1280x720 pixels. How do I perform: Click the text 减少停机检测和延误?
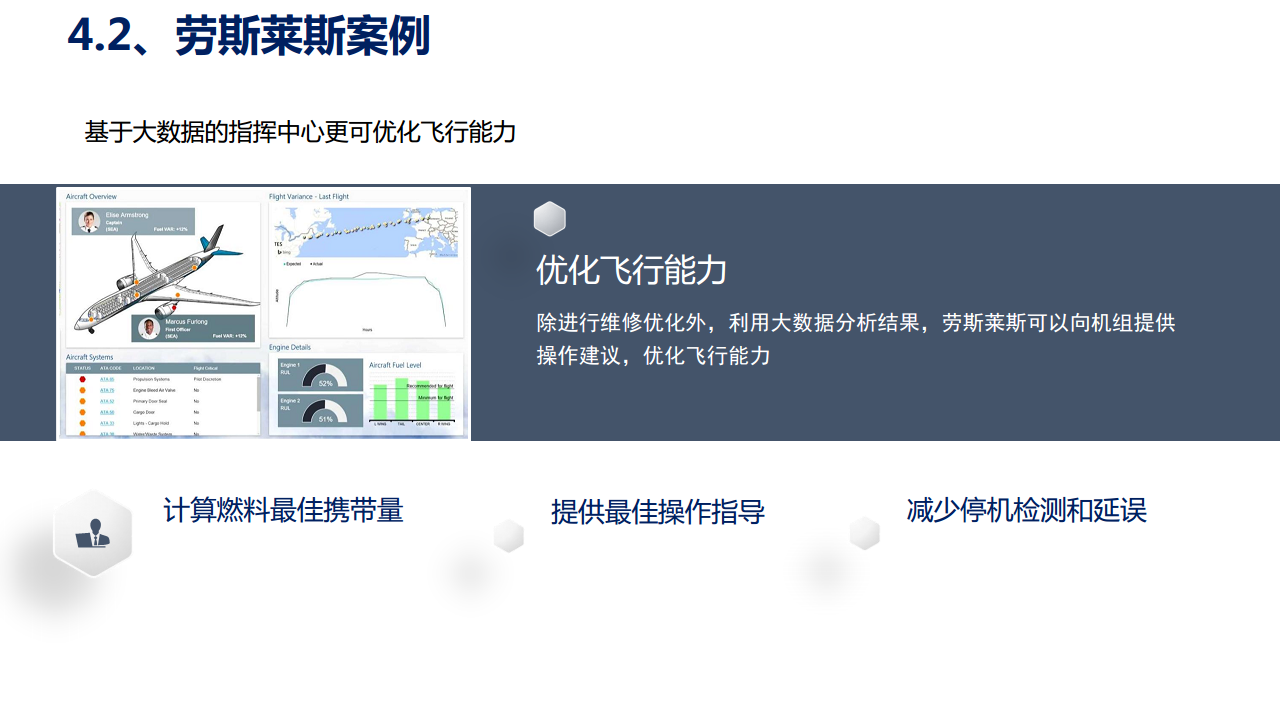click(x=1027, y=510)
